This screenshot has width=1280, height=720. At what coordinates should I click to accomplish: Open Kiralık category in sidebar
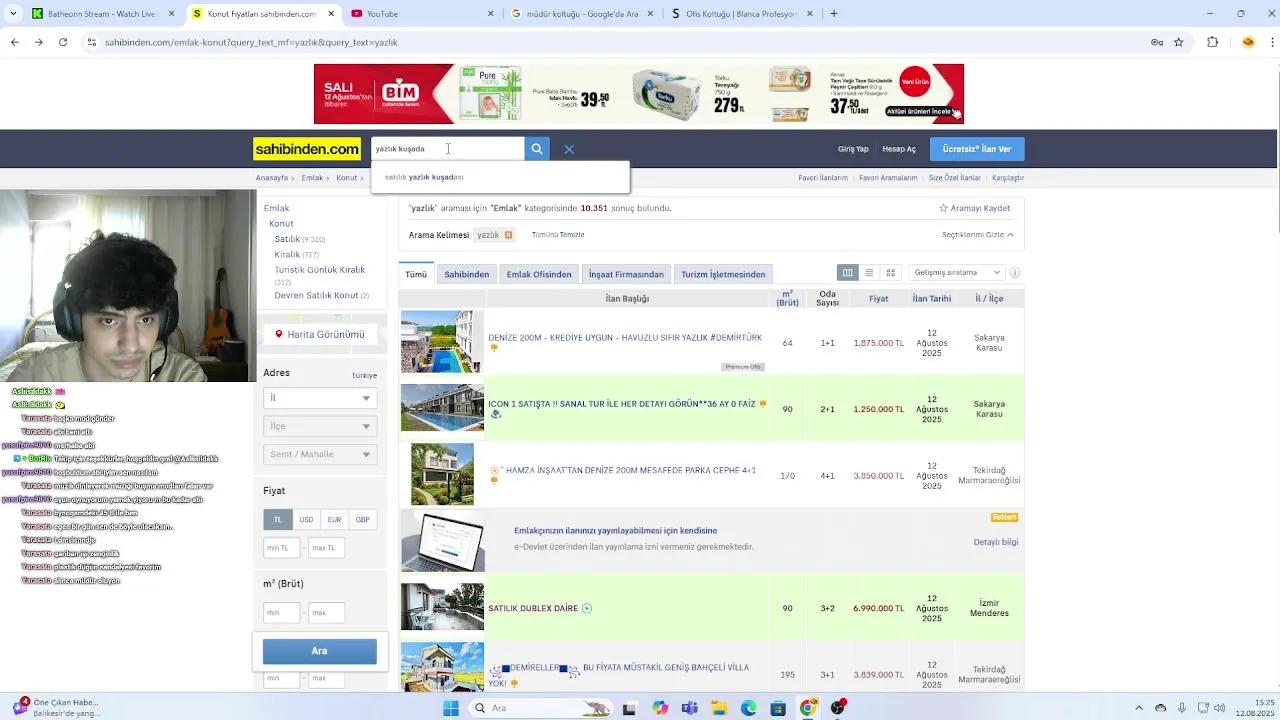[x=287, y=254]
